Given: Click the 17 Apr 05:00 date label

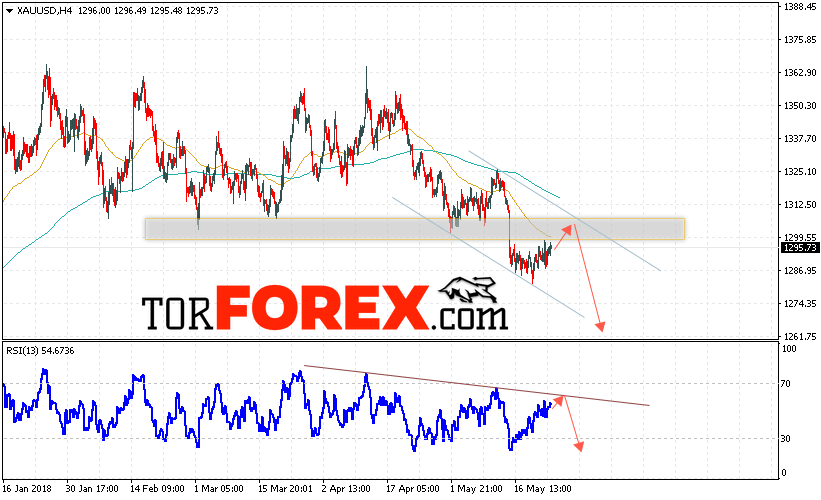Looking at the screenshot, I should point(413,489).
